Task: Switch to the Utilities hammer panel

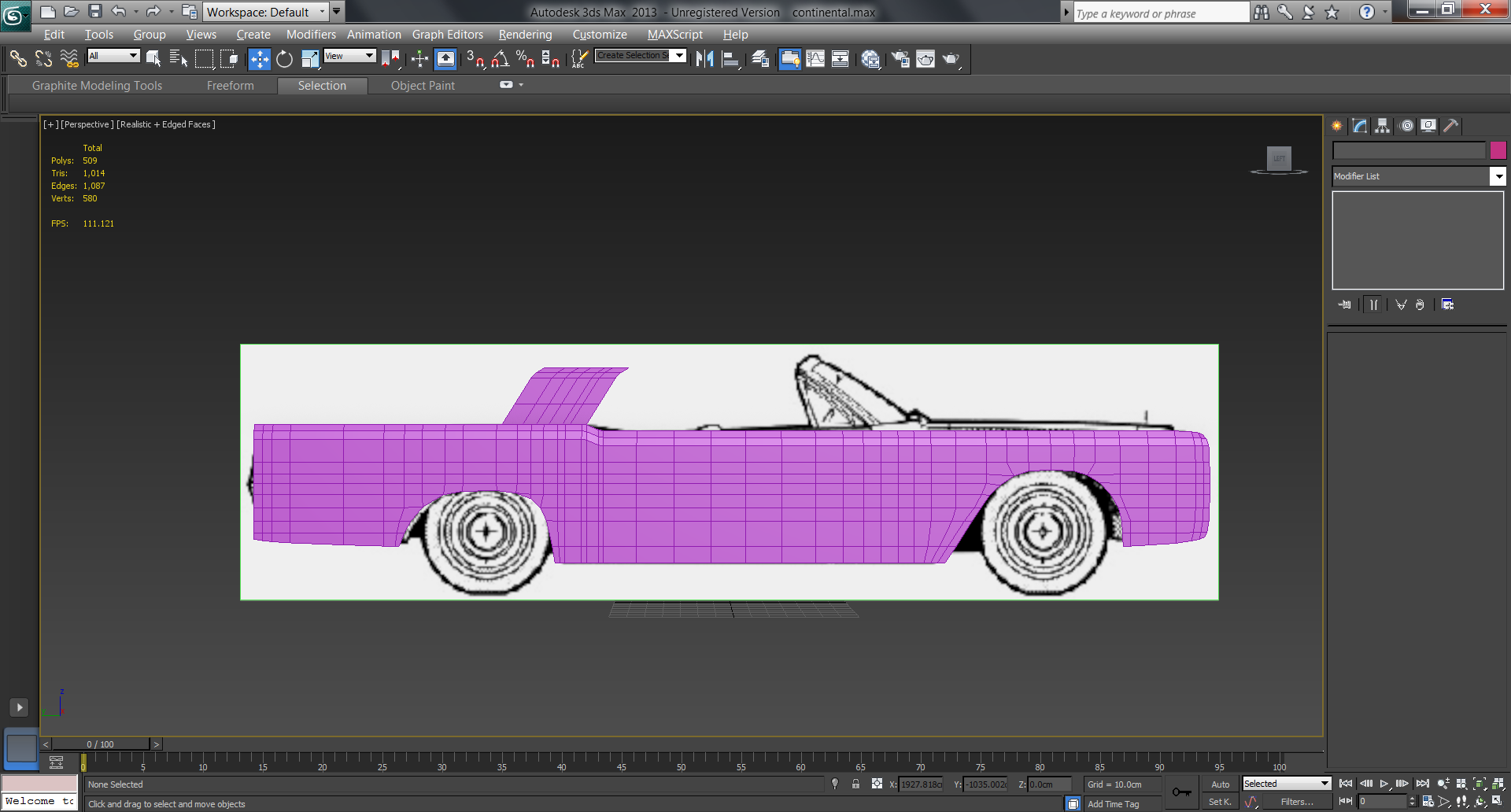Action: pyautogui.click(x=1451, y=126)
